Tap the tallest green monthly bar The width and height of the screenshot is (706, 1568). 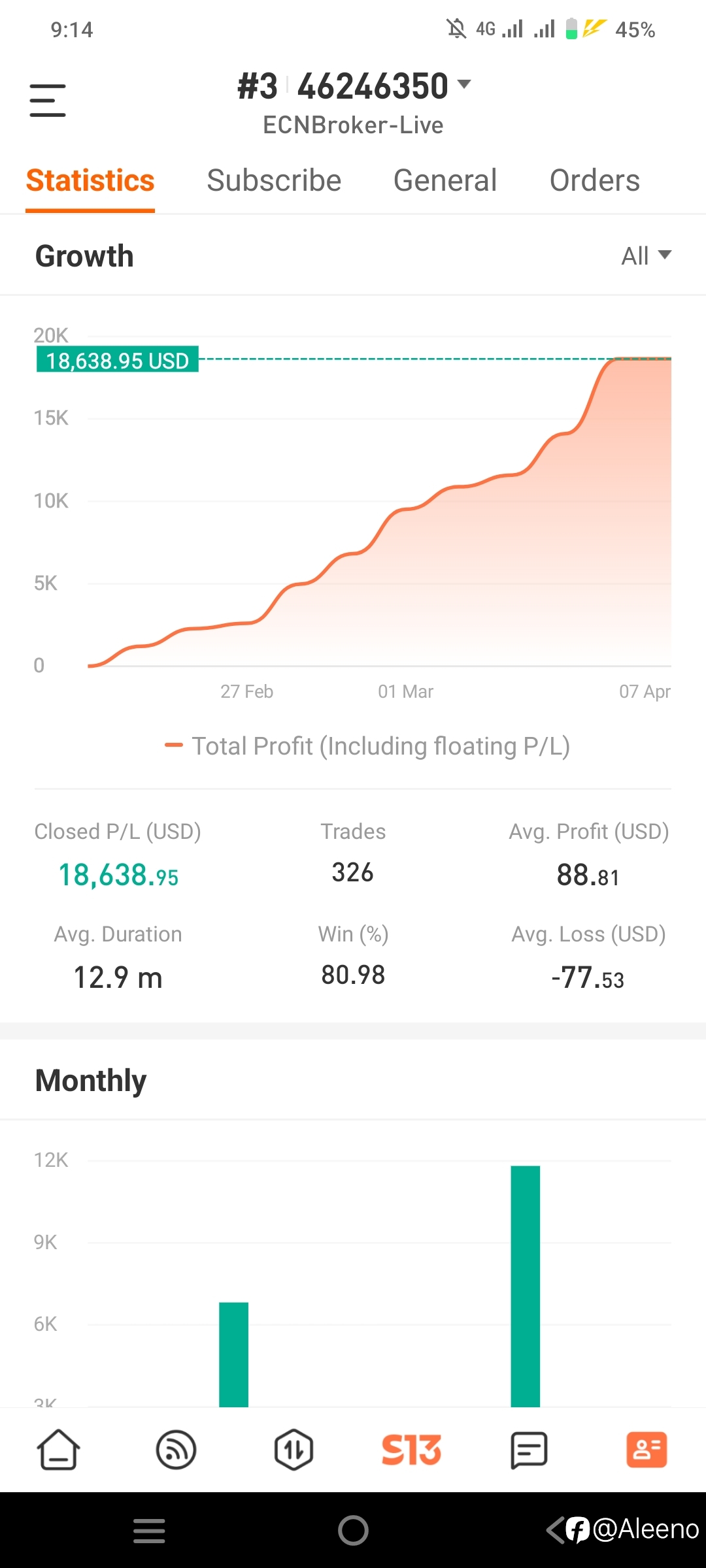(x=526, y=1286)
